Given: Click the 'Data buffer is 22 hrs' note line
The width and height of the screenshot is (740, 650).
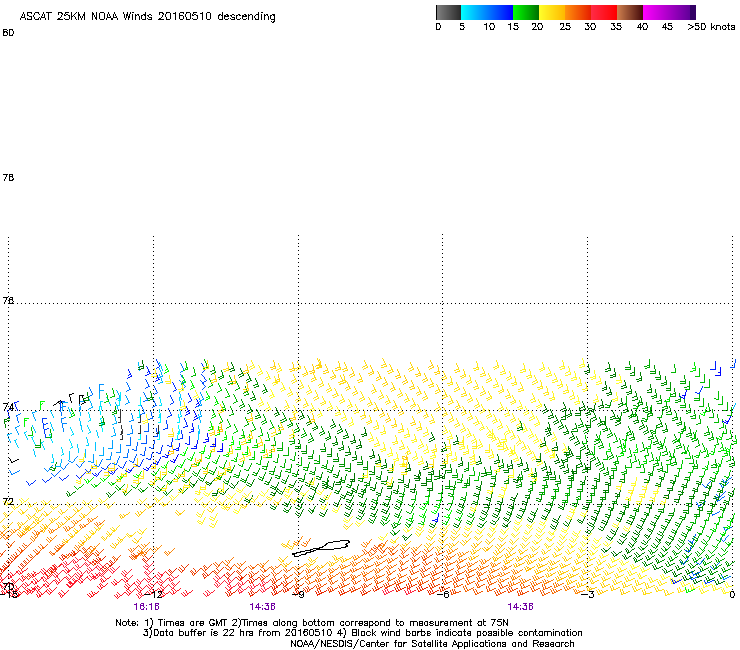Looking at the screenshot, I should click(362, 633).
